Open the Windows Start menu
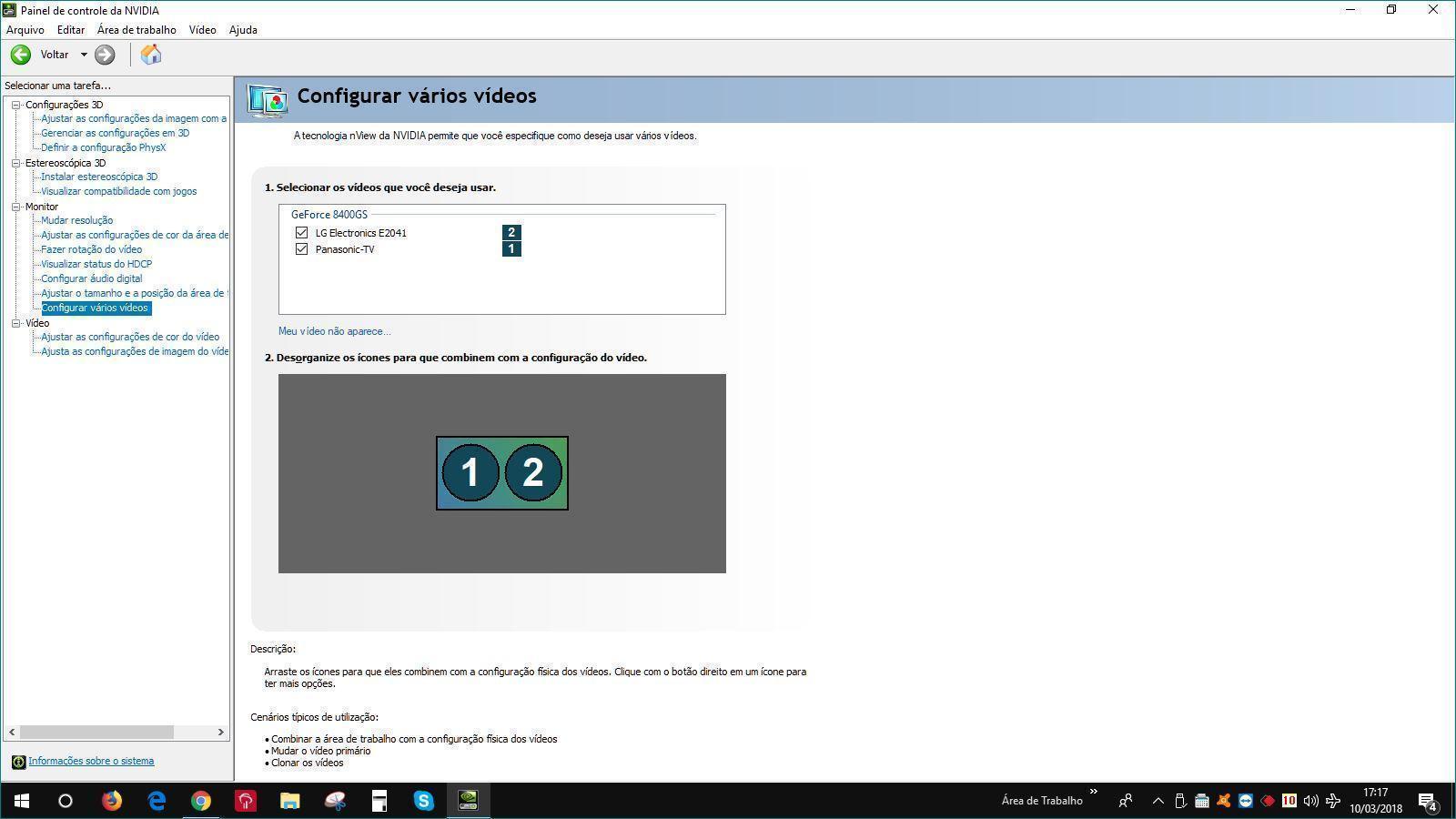Screen dimensions: 1456x819 point(22,801)
